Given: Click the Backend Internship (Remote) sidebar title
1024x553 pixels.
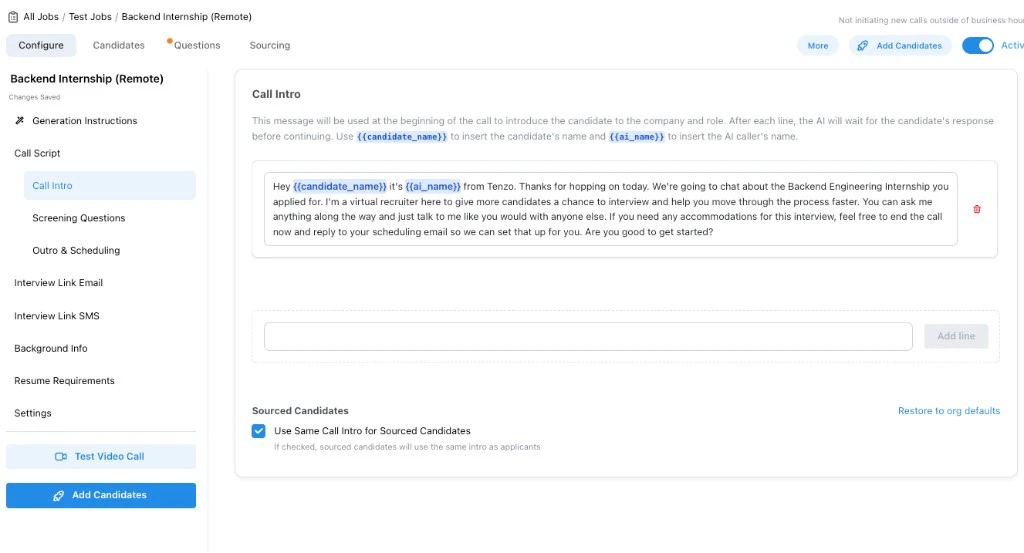Looking at the screenshot, I should pyautogui.click(x=87, y=79).
